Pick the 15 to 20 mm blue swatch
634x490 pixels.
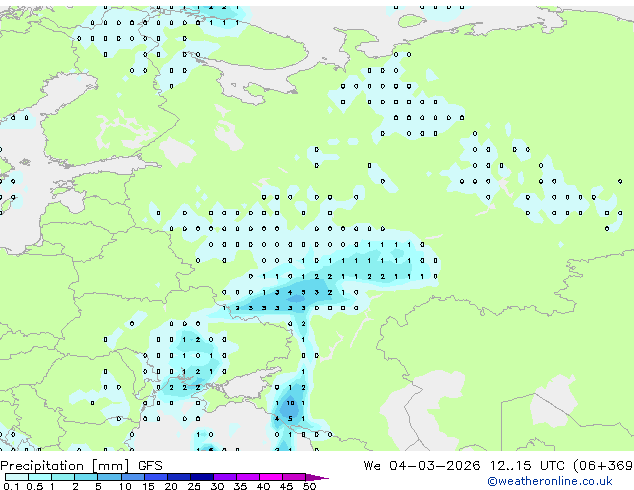pyautogui.click(x=155, y=477)
